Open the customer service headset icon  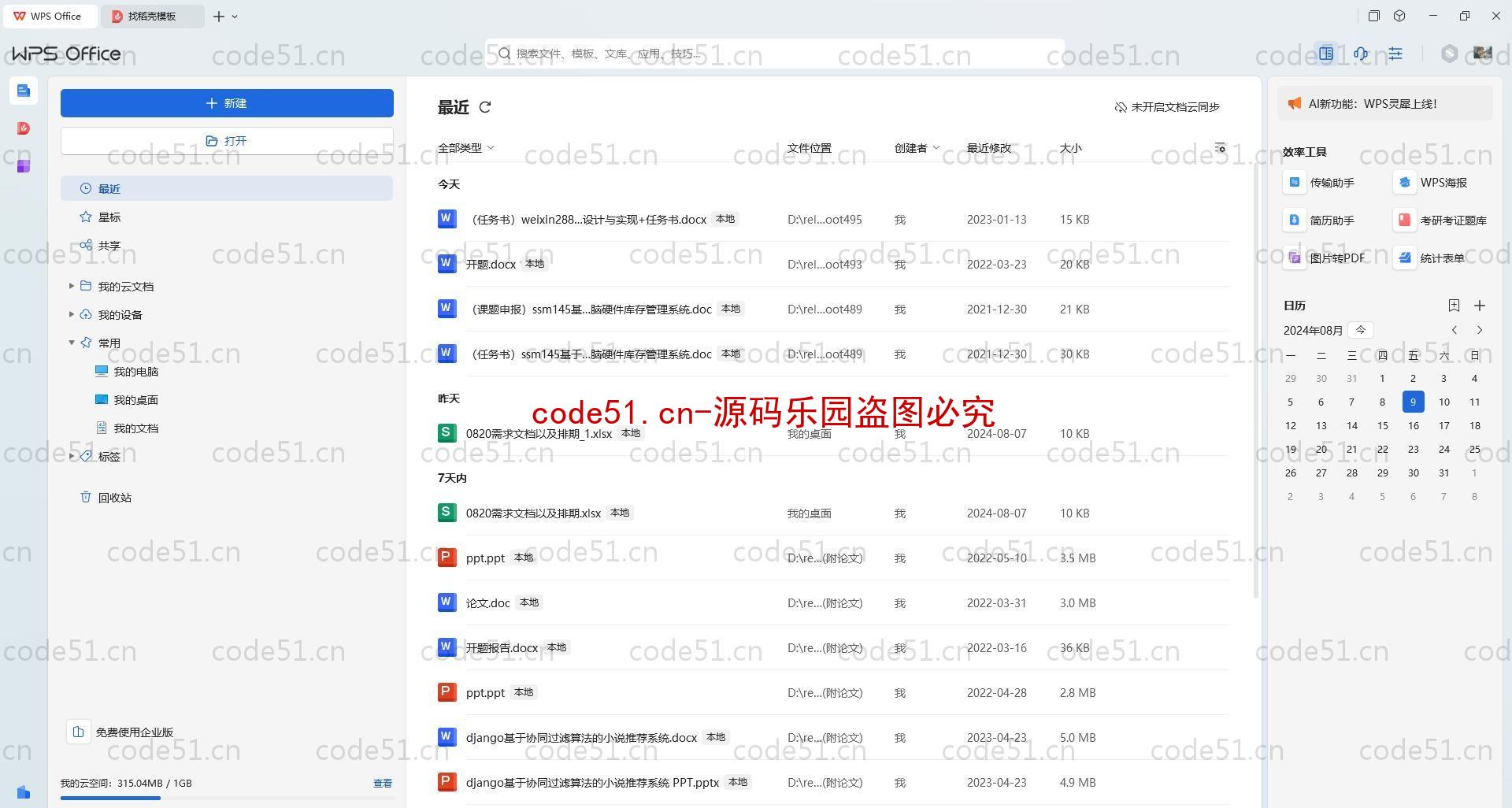pyautogui.click(x=1361, y=54)
